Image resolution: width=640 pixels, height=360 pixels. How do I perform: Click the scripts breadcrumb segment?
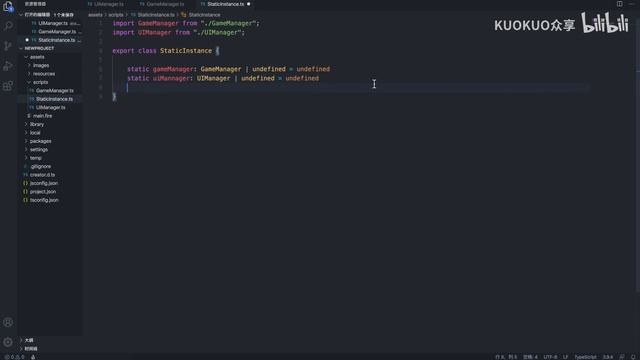click(x=116, y=15)
